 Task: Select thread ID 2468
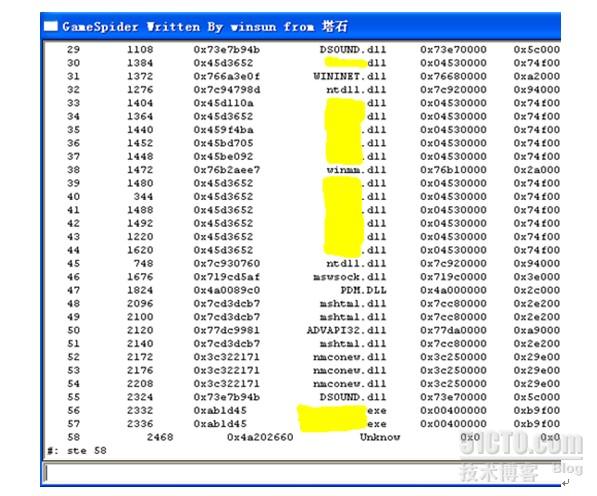click(x=160, y=437)
